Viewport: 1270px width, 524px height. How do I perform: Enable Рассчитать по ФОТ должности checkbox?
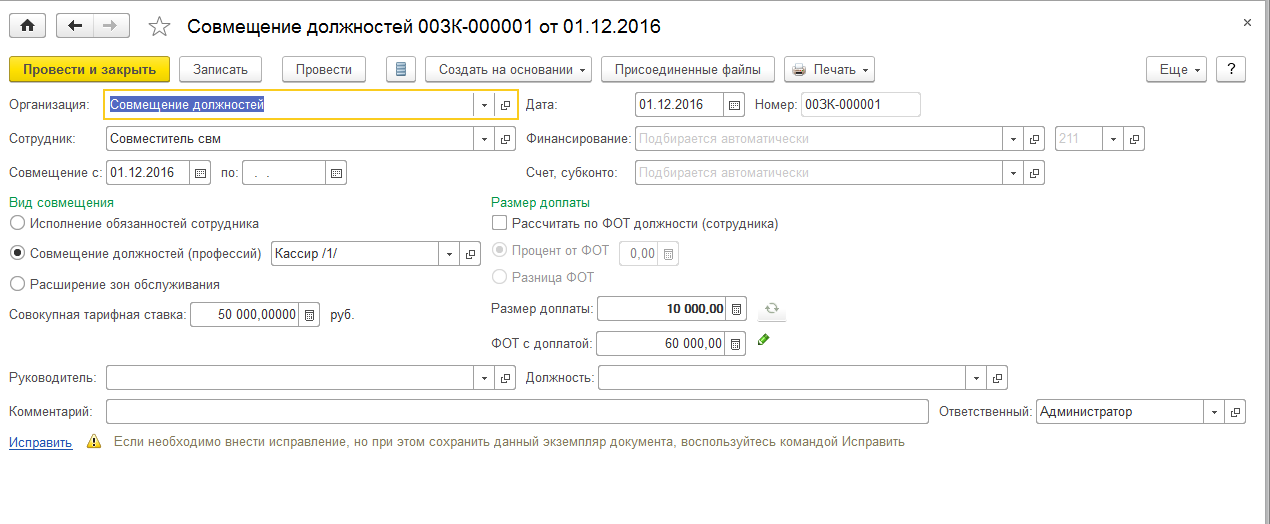click(x=499, y=223)
